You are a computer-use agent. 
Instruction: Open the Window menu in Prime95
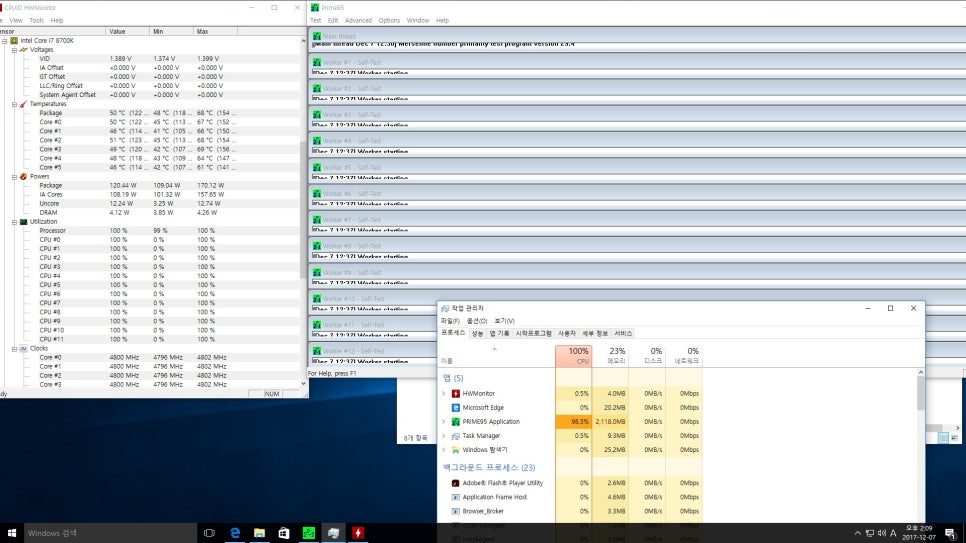(x=418, y=20)
